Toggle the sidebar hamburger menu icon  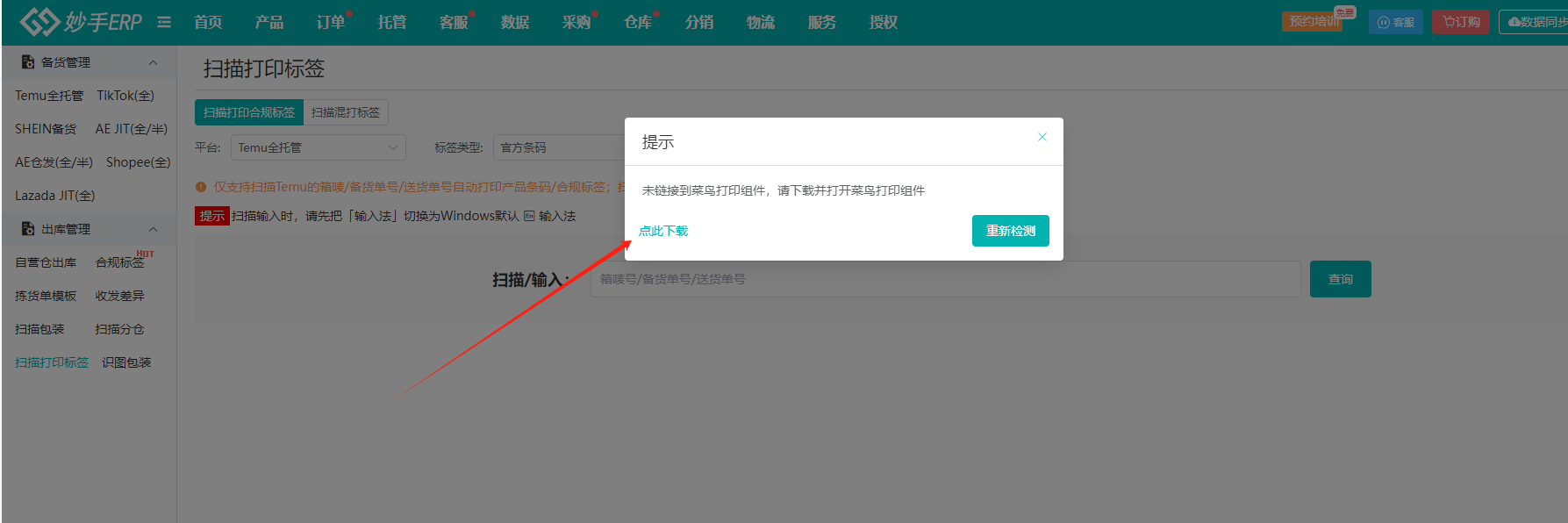point(164,22)
